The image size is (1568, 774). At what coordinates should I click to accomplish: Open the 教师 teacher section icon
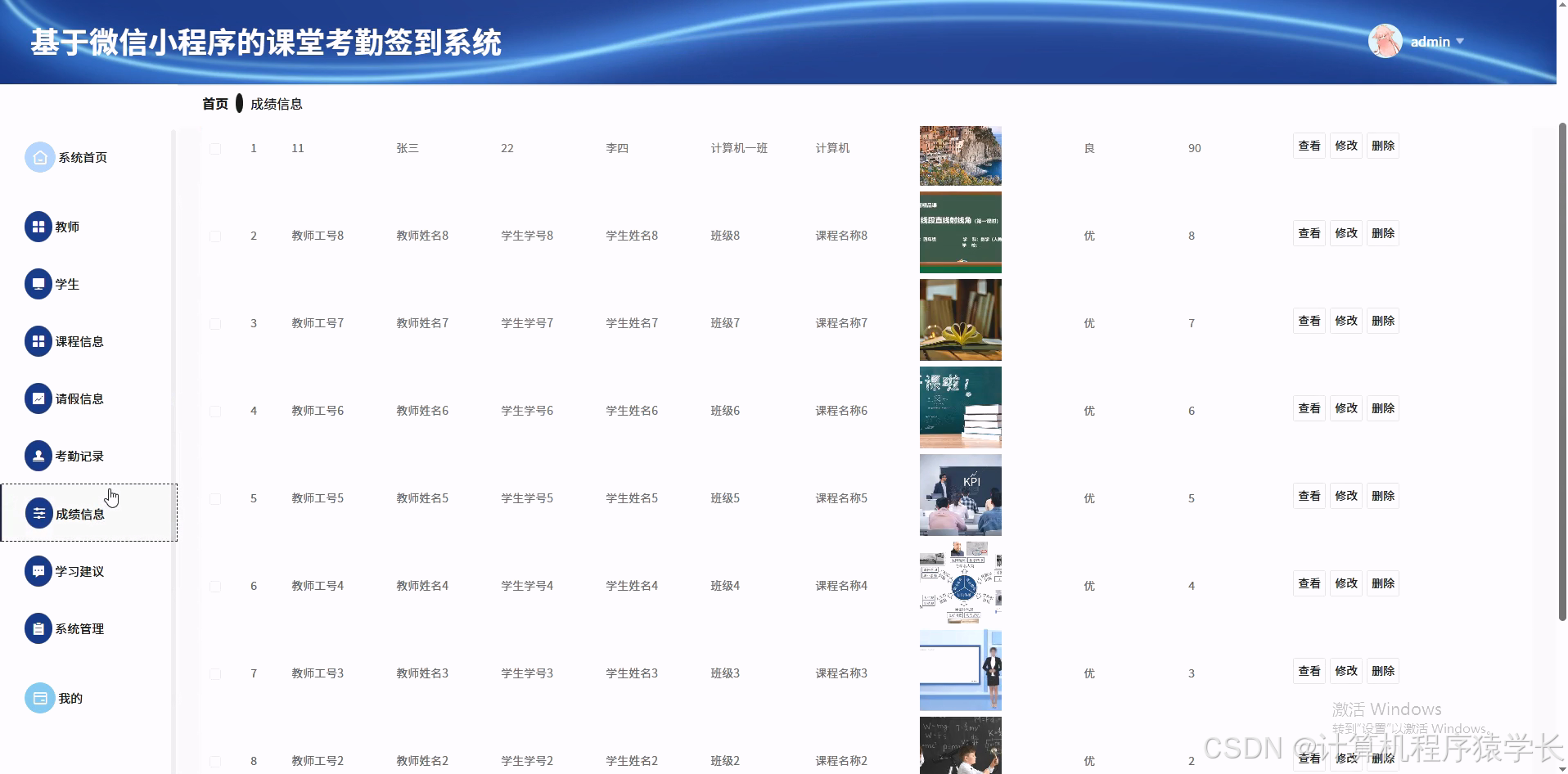39,227
